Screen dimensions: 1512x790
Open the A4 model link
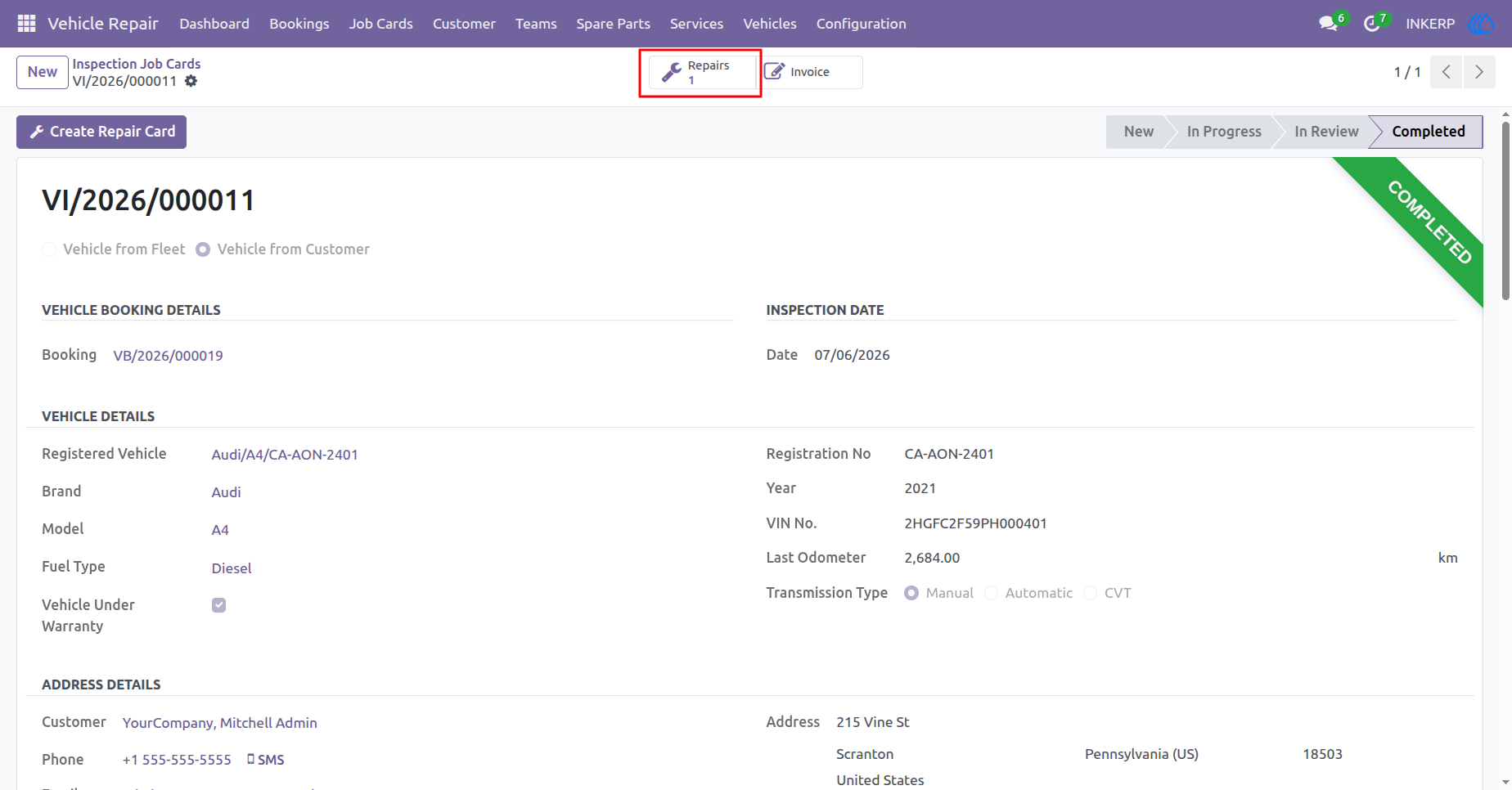pyautogui.click(x=220, y=530)
